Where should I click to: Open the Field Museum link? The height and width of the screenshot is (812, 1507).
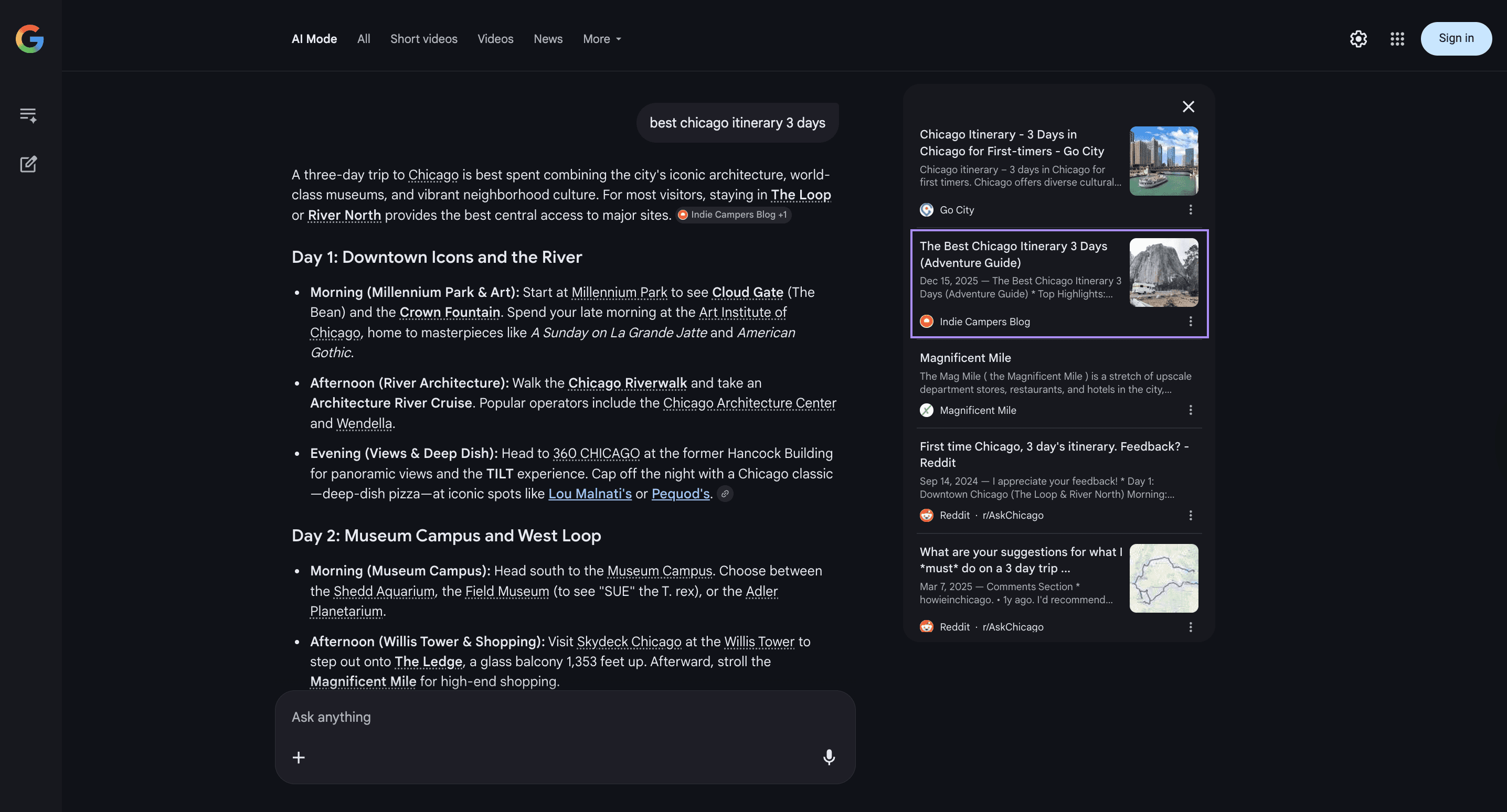[x=507, y=592]
